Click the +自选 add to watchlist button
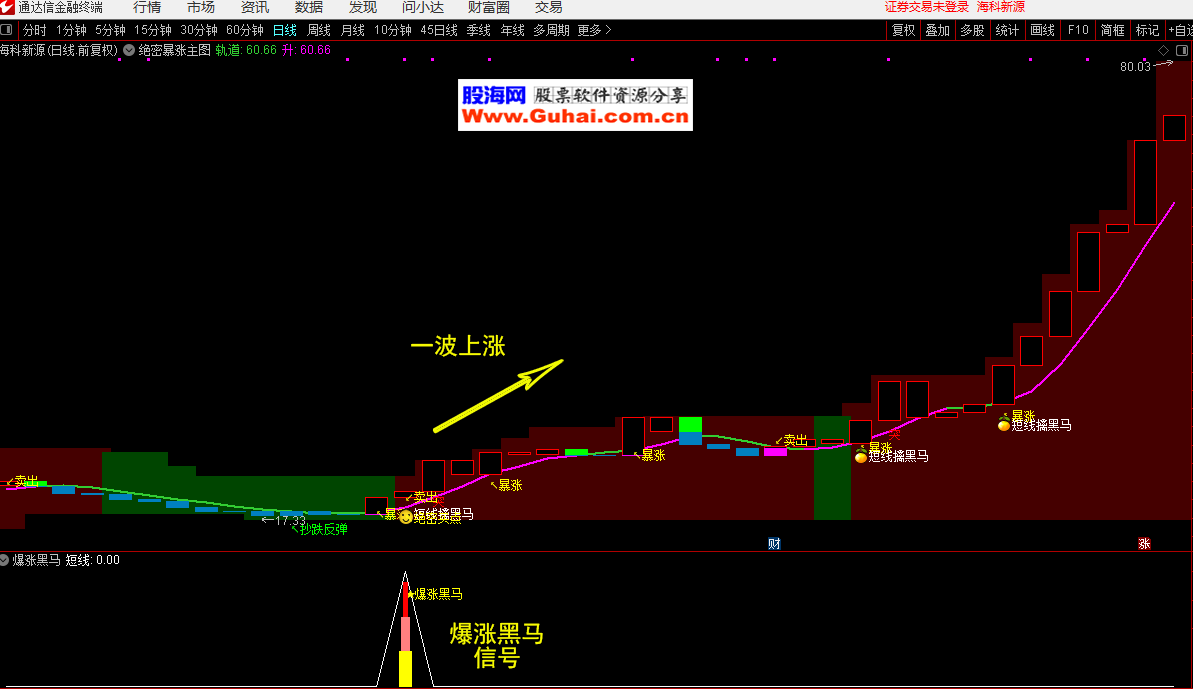This screenshot has height=689, width=1193. (1180, 30)
